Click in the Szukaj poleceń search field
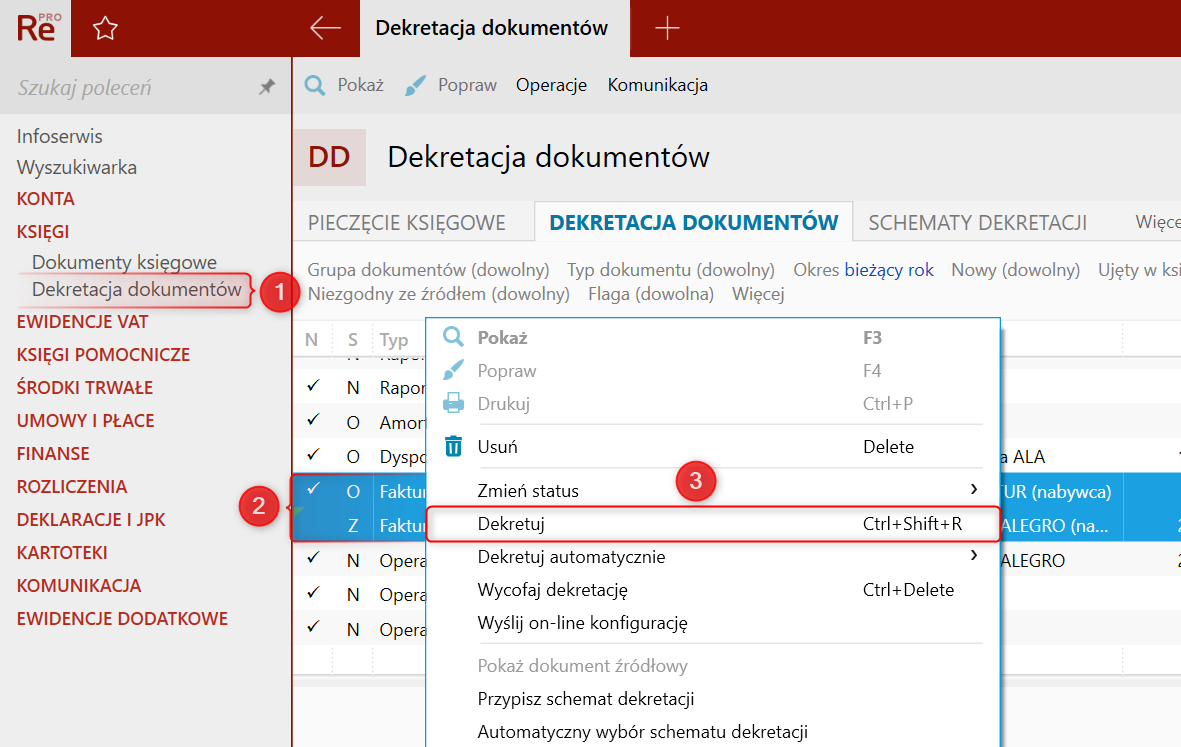This screenshot has width=1181, height=747. (x=128, y=87)
